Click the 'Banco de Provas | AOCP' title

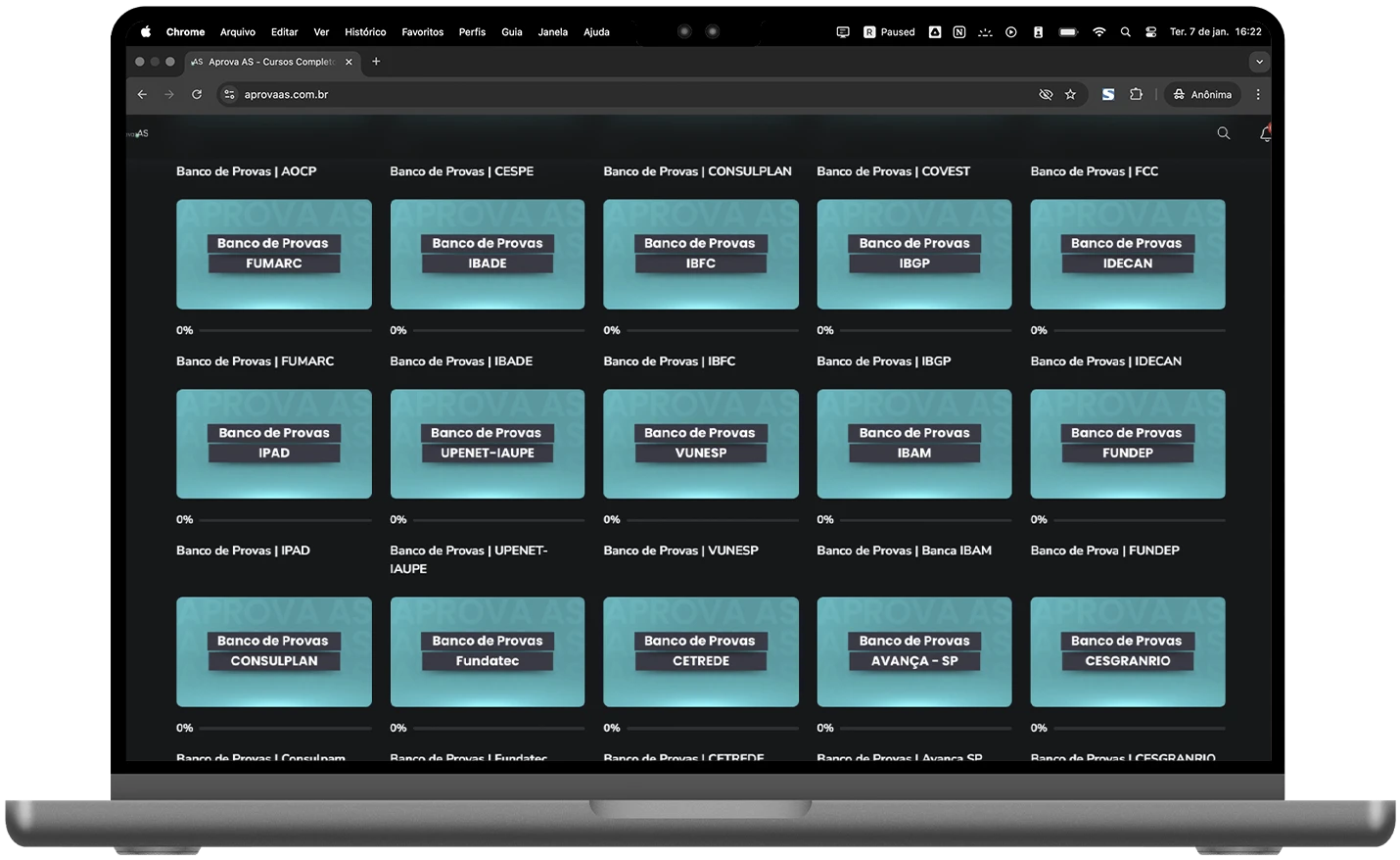[x=246, y=171]
